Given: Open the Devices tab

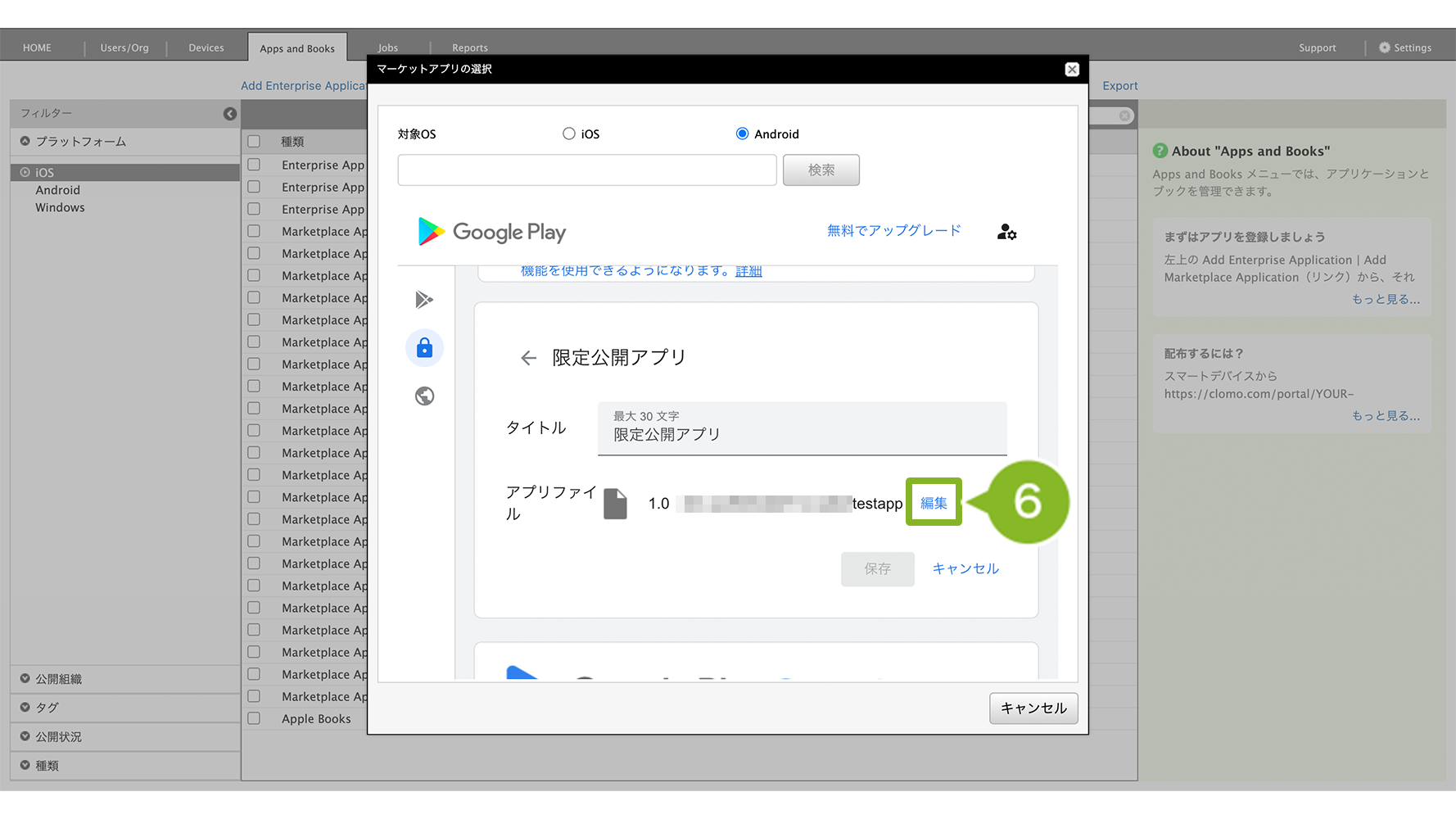Looking at the screenshot, I should [206, 48].
